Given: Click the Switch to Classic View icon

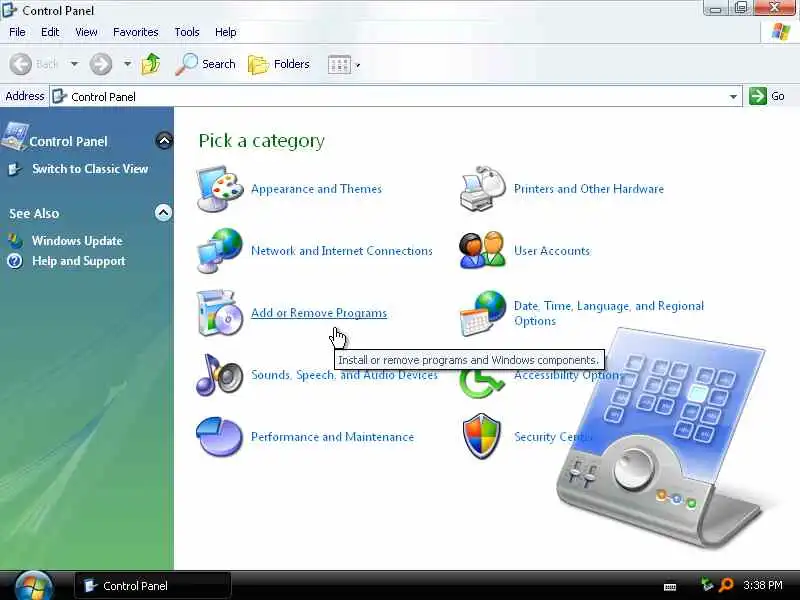Looking at the screenshot, I should point(15,169).
